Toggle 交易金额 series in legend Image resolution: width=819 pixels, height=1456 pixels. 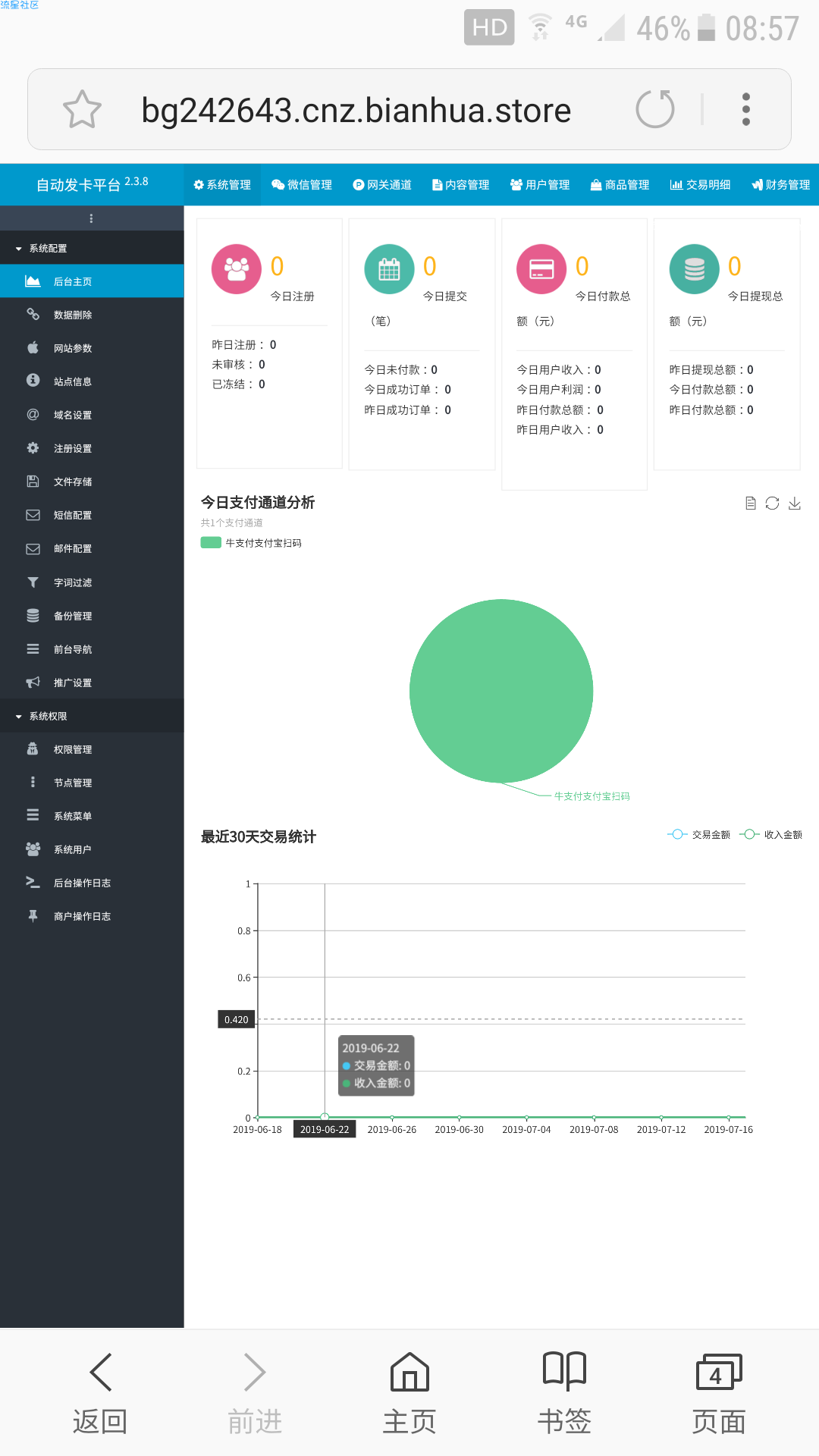point(698,834)
